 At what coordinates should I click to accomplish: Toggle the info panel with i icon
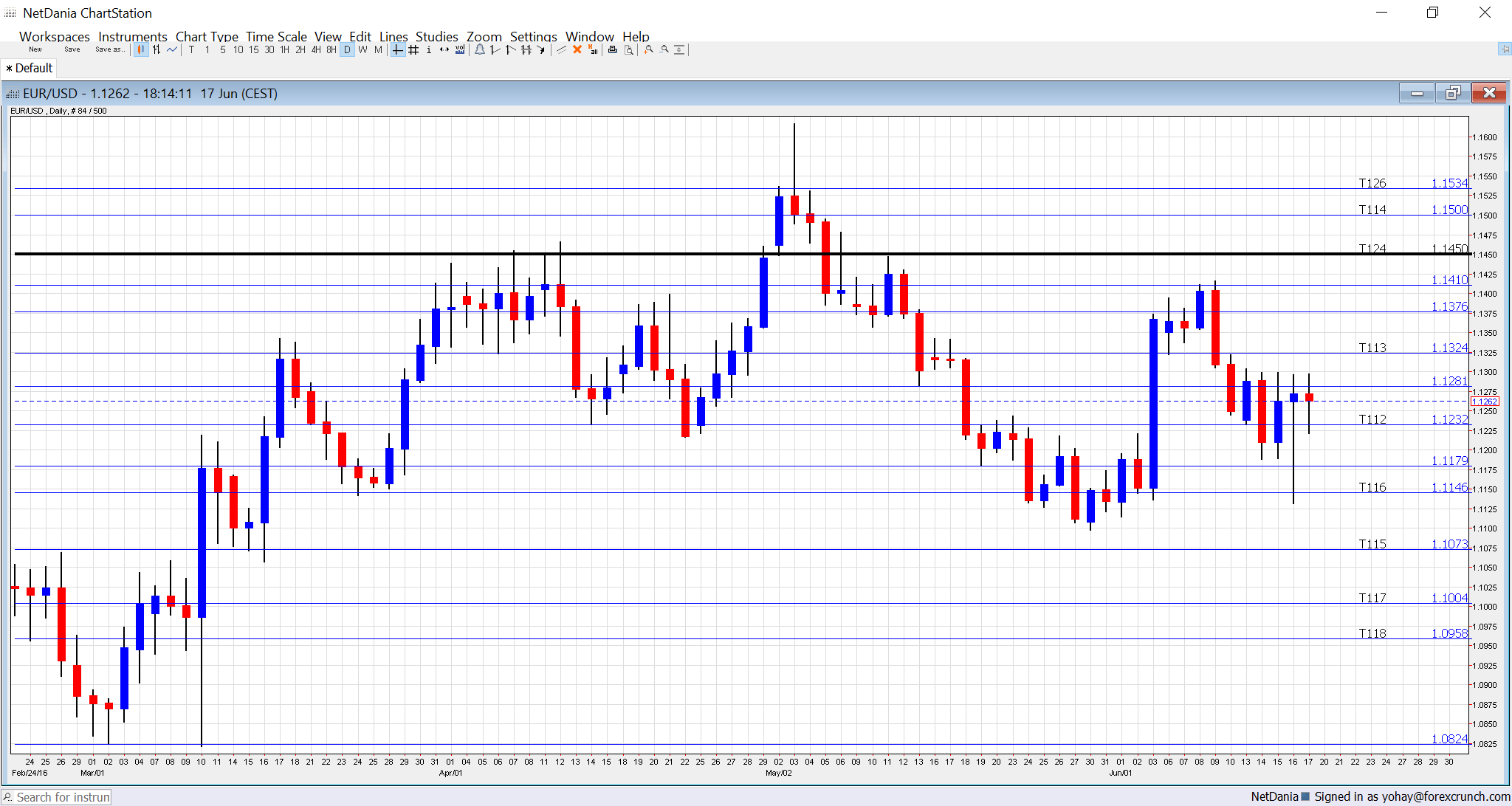(428, 49)
